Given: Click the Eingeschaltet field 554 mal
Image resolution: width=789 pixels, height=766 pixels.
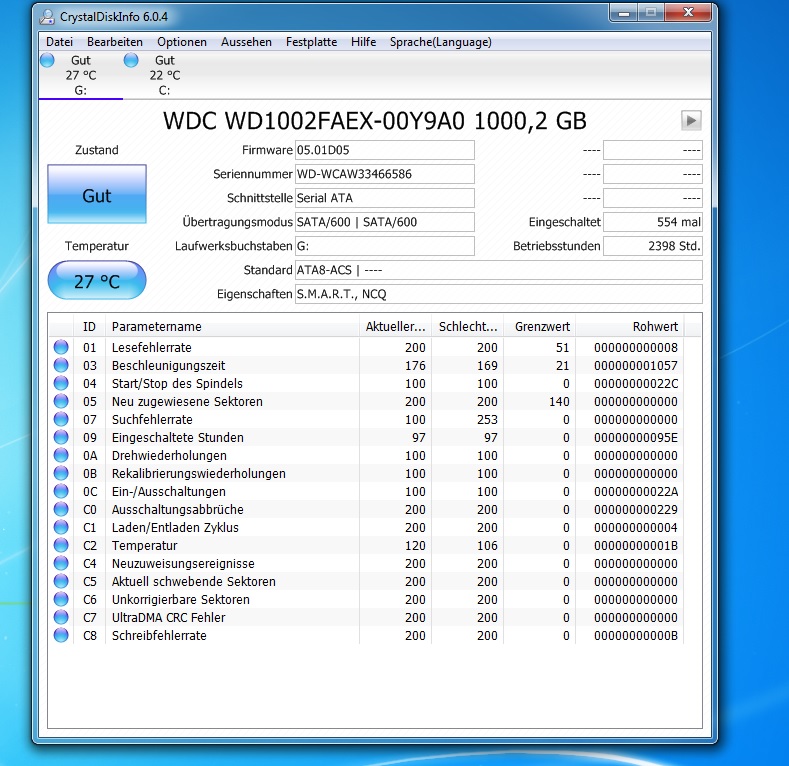Looking at the screenshot, I should (x=653, y=222).
